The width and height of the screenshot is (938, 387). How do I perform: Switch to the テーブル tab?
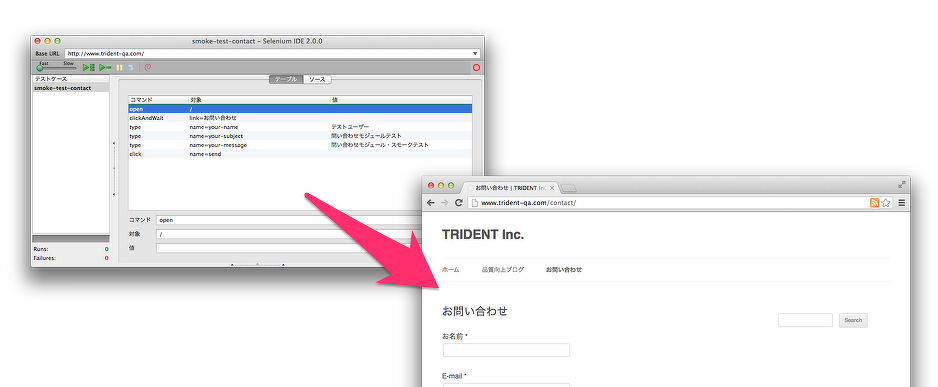[x=286, y=79]
